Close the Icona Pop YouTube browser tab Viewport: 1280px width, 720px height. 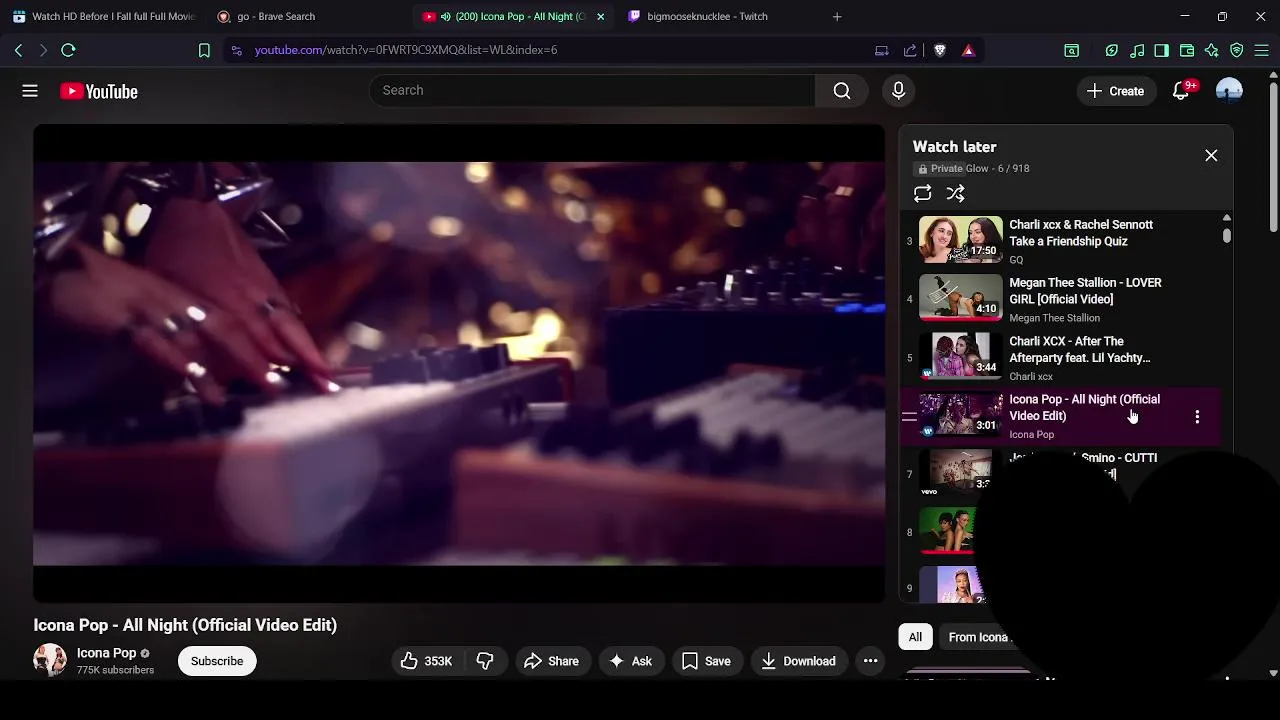pos(600,16)
